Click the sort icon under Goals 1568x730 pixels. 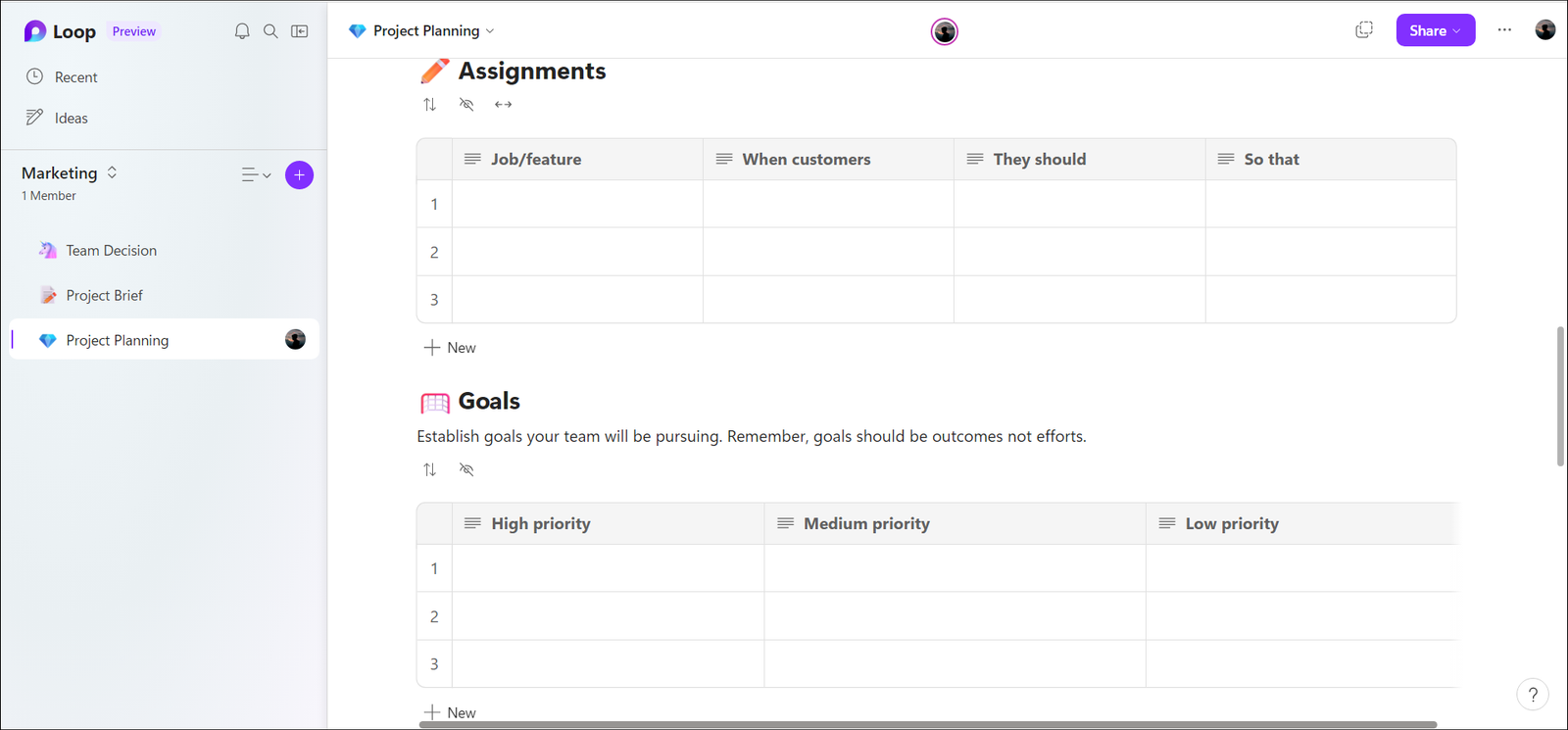[x=429, y=470]
